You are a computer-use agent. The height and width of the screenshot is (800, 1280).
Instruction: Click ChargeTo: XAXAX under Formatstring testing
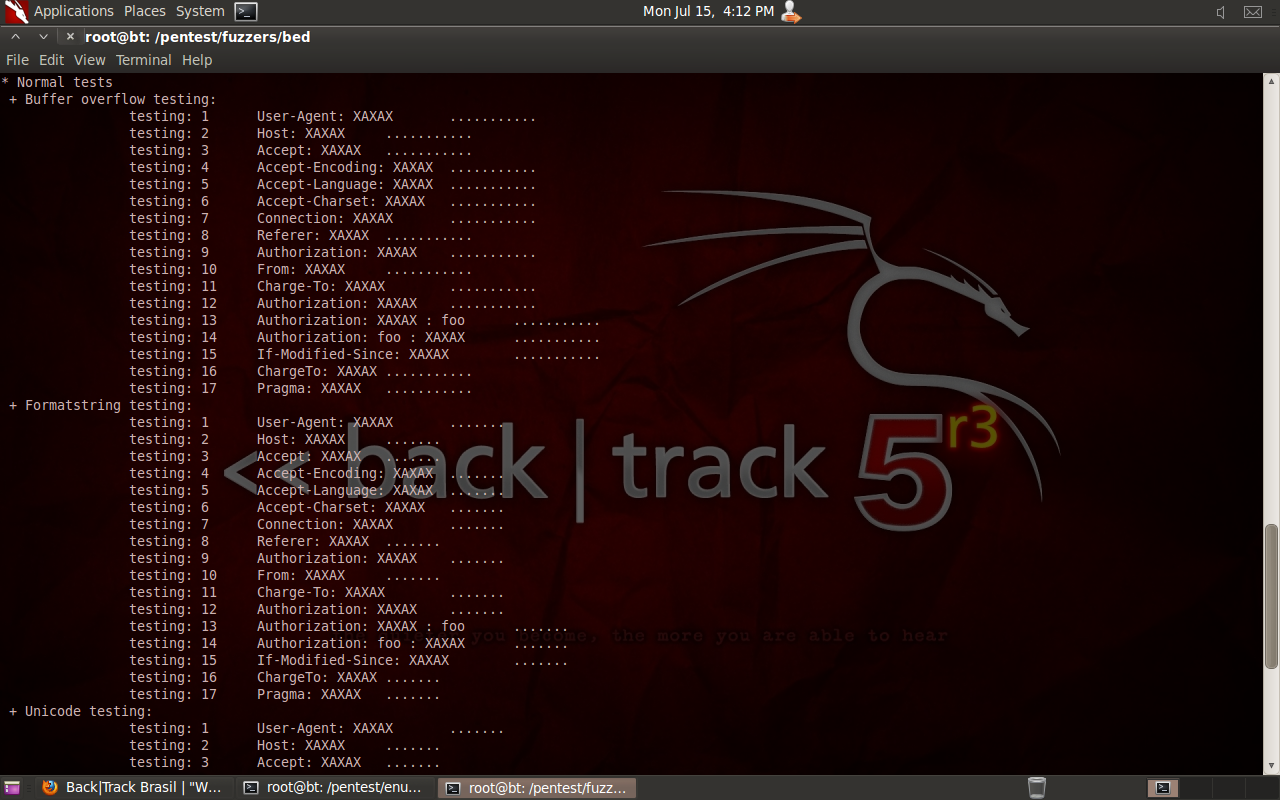tap(317, 677)
